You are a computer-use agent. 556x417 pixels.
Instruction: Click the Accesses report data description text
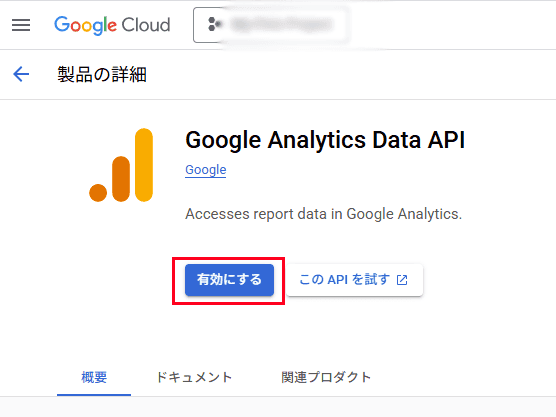(x=323, y=214)
